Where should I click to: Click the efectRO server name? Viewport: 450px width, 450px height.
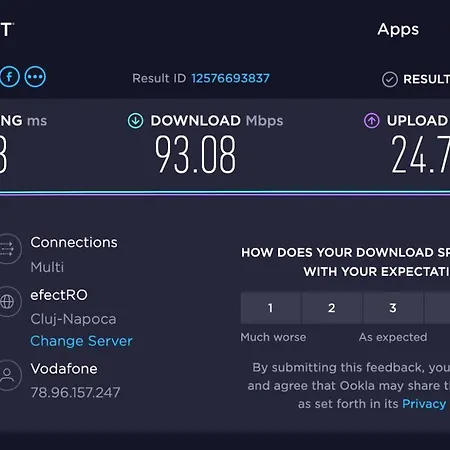pos(59,295)
